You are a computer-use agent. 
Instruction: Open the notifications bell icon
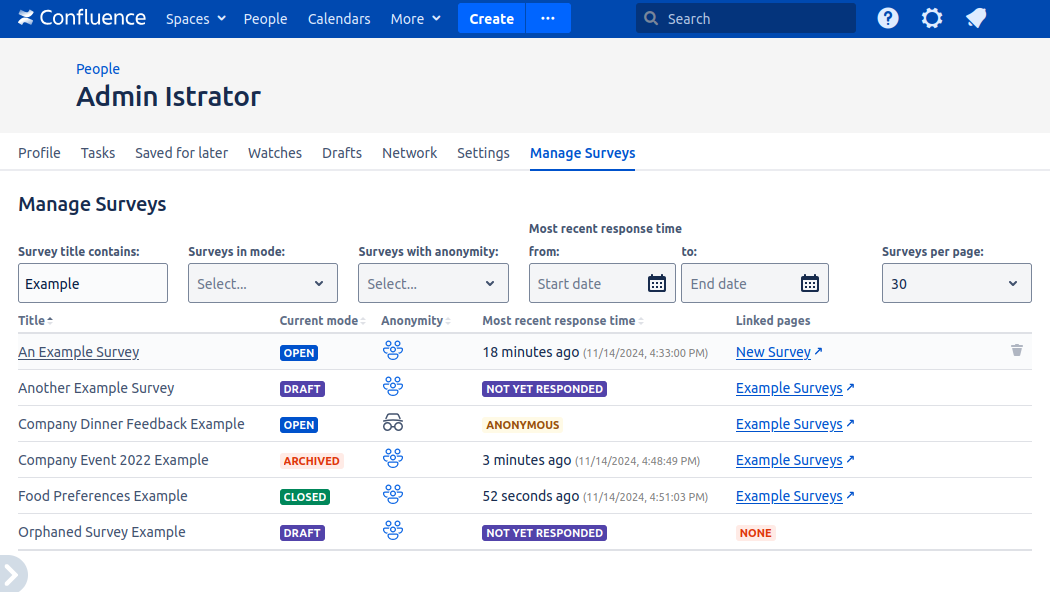(x=976, y=18)
